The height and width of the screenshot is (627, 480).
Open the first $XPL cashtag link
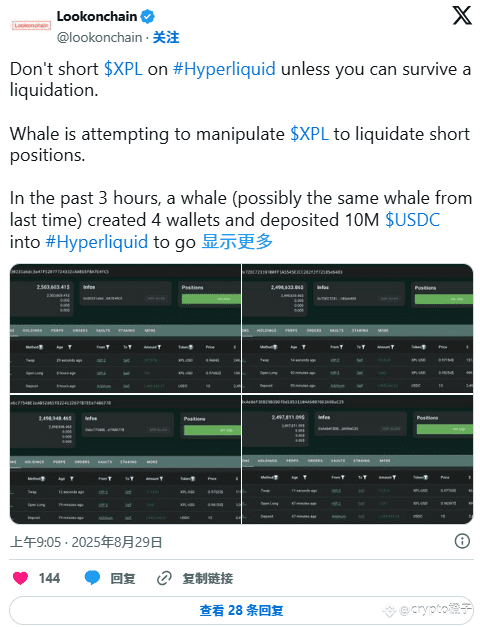click(x=123, y=69)
